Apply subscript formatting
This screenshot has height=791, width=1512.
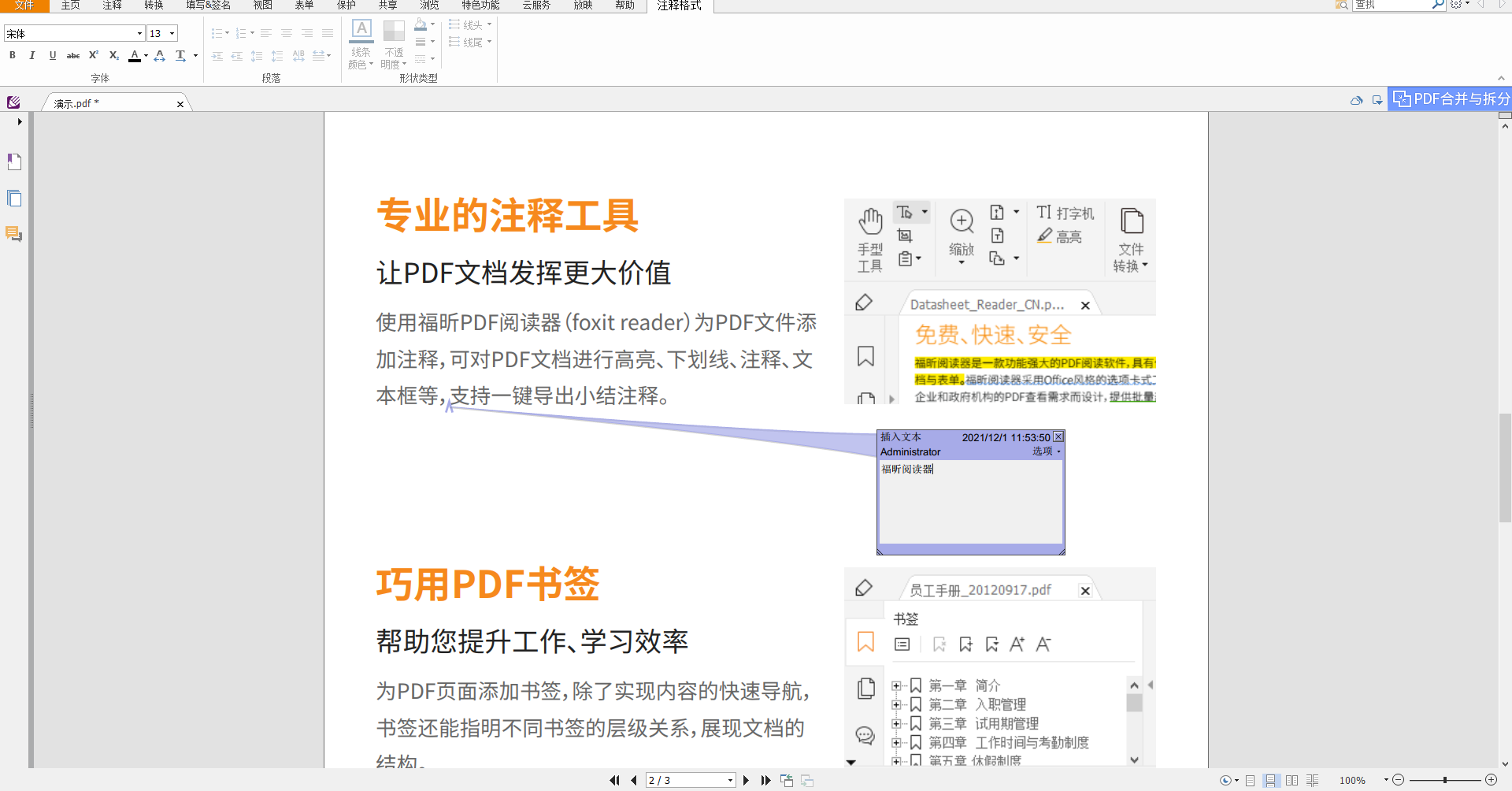click(114, 55)
